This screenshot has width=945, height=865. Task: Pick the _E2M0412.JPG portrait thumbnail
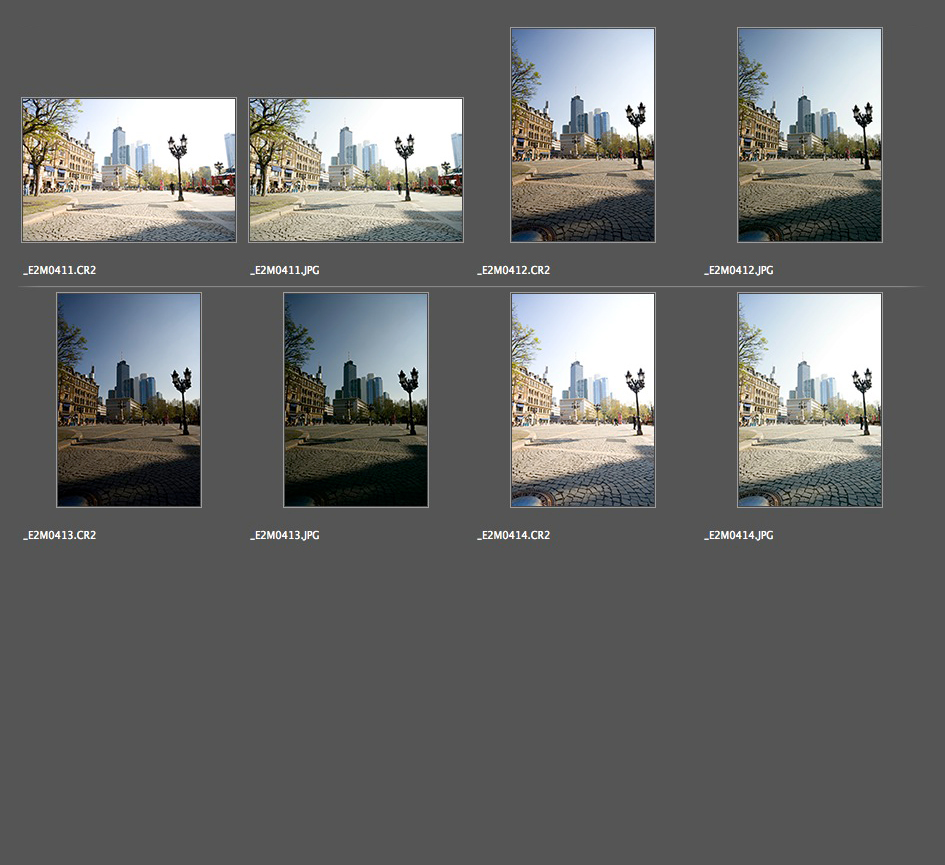pos(810,135)
